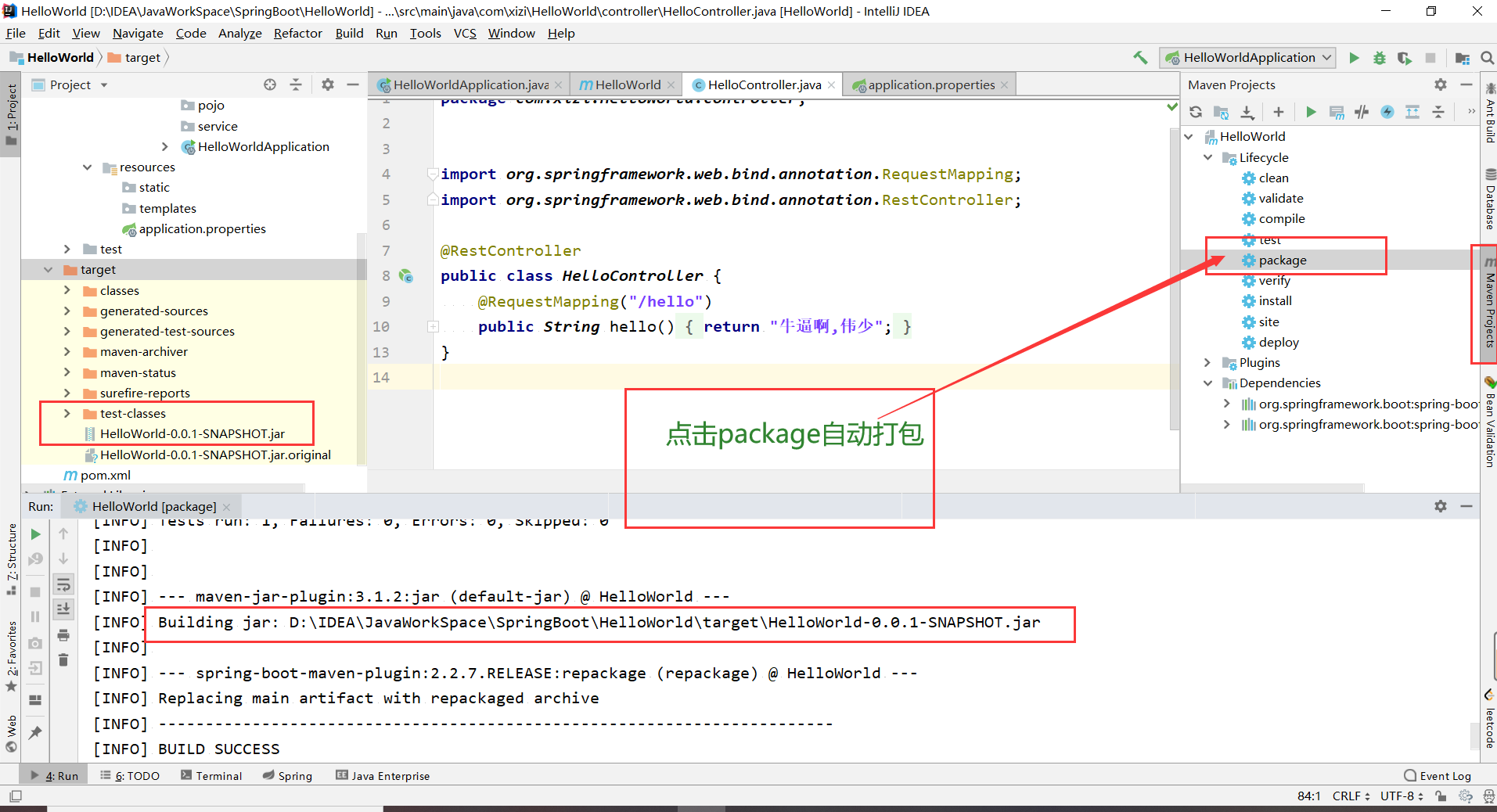Screen dimensions: 1497x812
Task: Select the install lifecycle goal
Action: click(x=1275, y=300)
